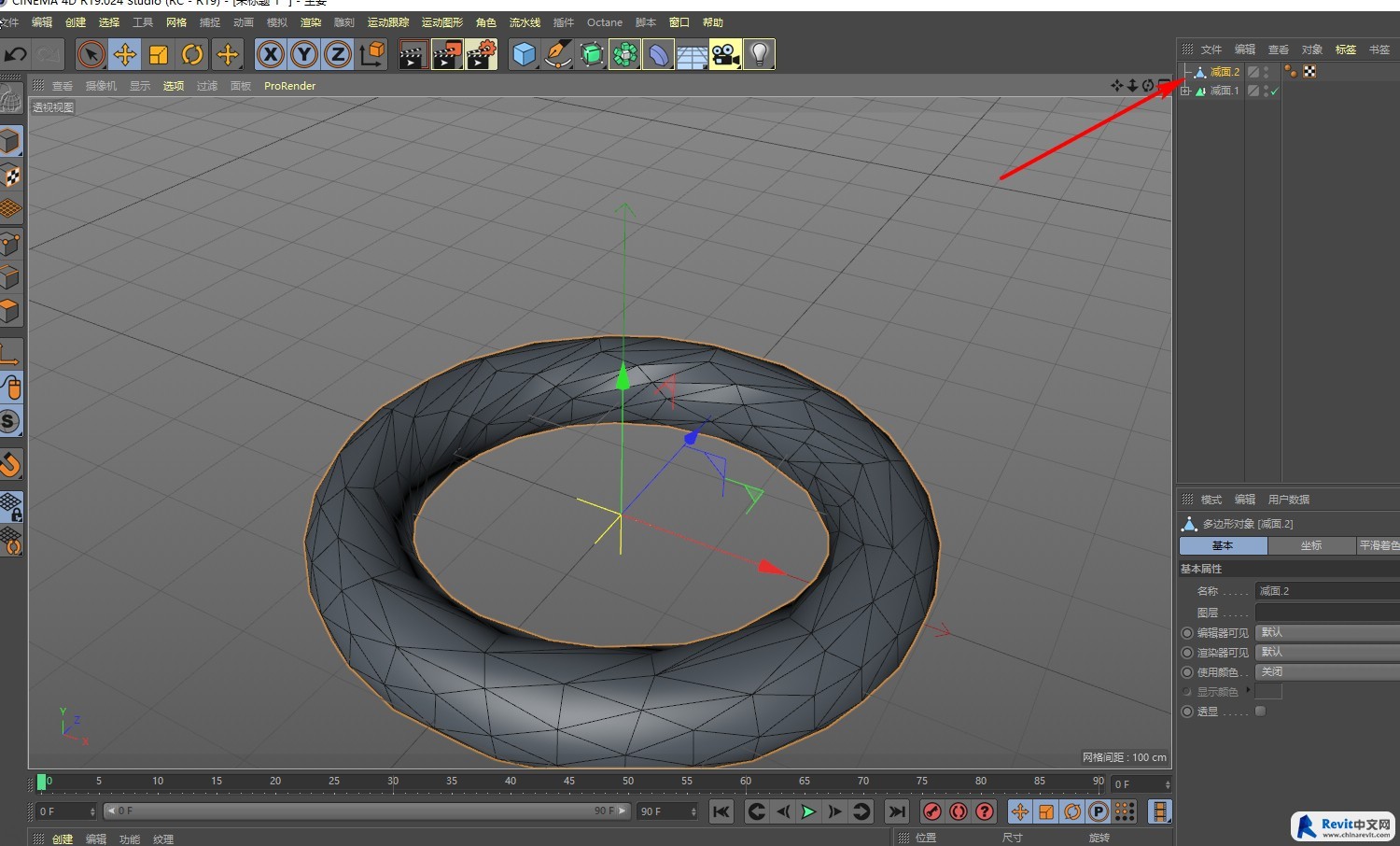This screenshot has height=846, width=1400.
Task: Click the S solo icon in sidebar
Action: [10, 421]
